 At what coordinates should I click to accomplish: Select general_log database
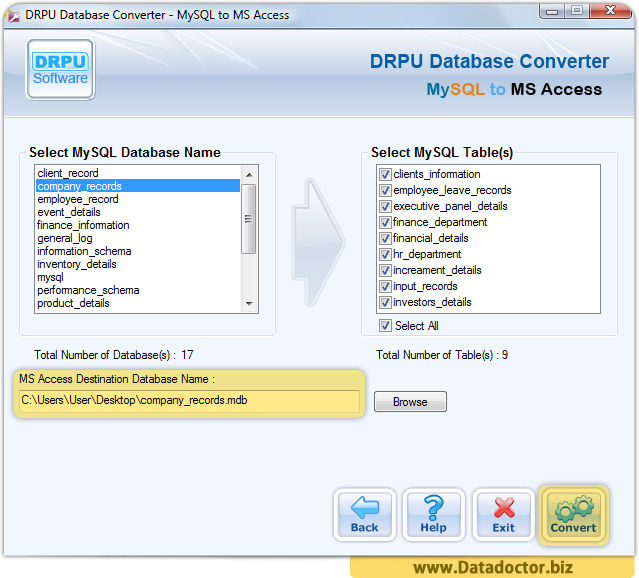tap(138, 238)
